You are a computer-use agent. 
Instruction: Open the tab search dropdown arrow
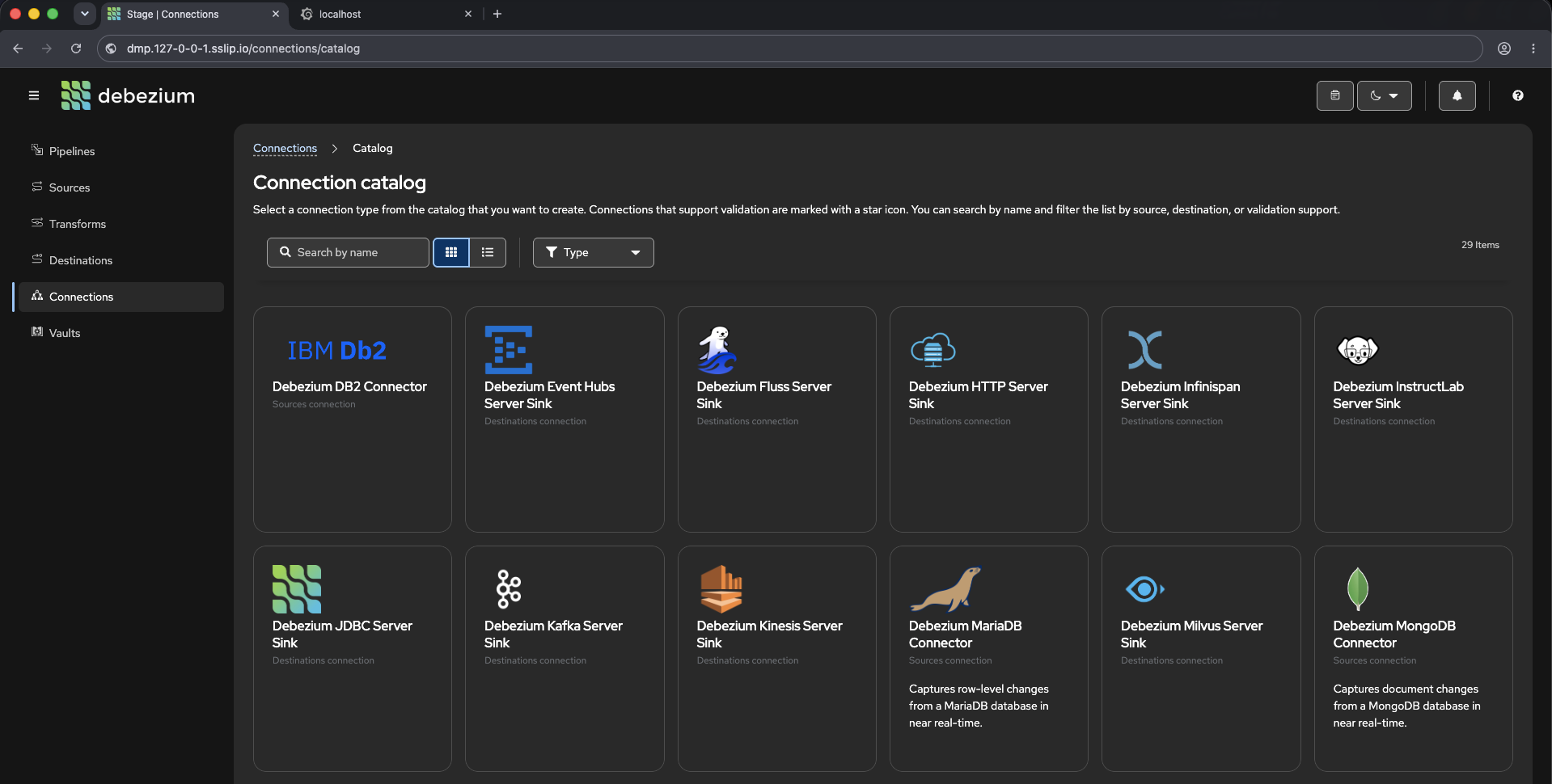(x=84, y=14)
